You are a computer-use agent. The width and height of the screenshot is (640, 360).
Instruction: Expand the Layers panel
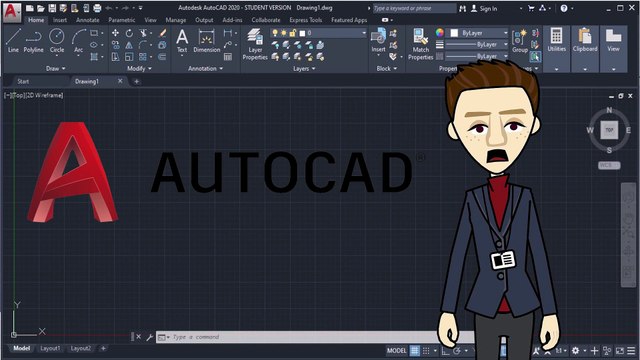tap(304, 69)
